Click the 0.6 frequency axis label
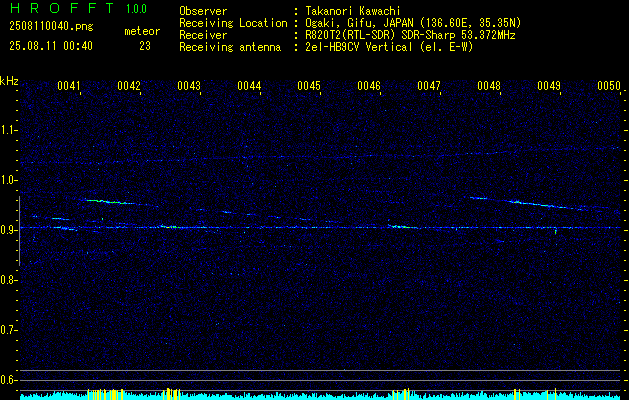629x400 pixels. (8, 380)
